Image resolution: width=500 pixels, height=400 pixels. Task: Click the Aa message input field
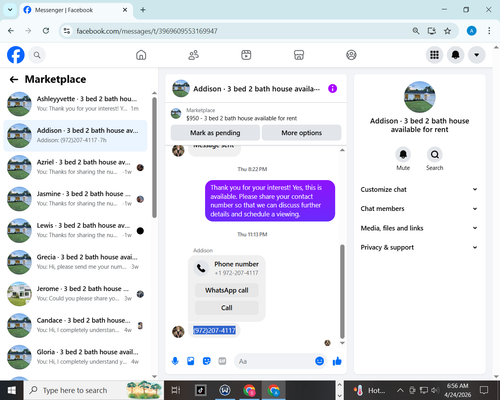tap(275, 361)
